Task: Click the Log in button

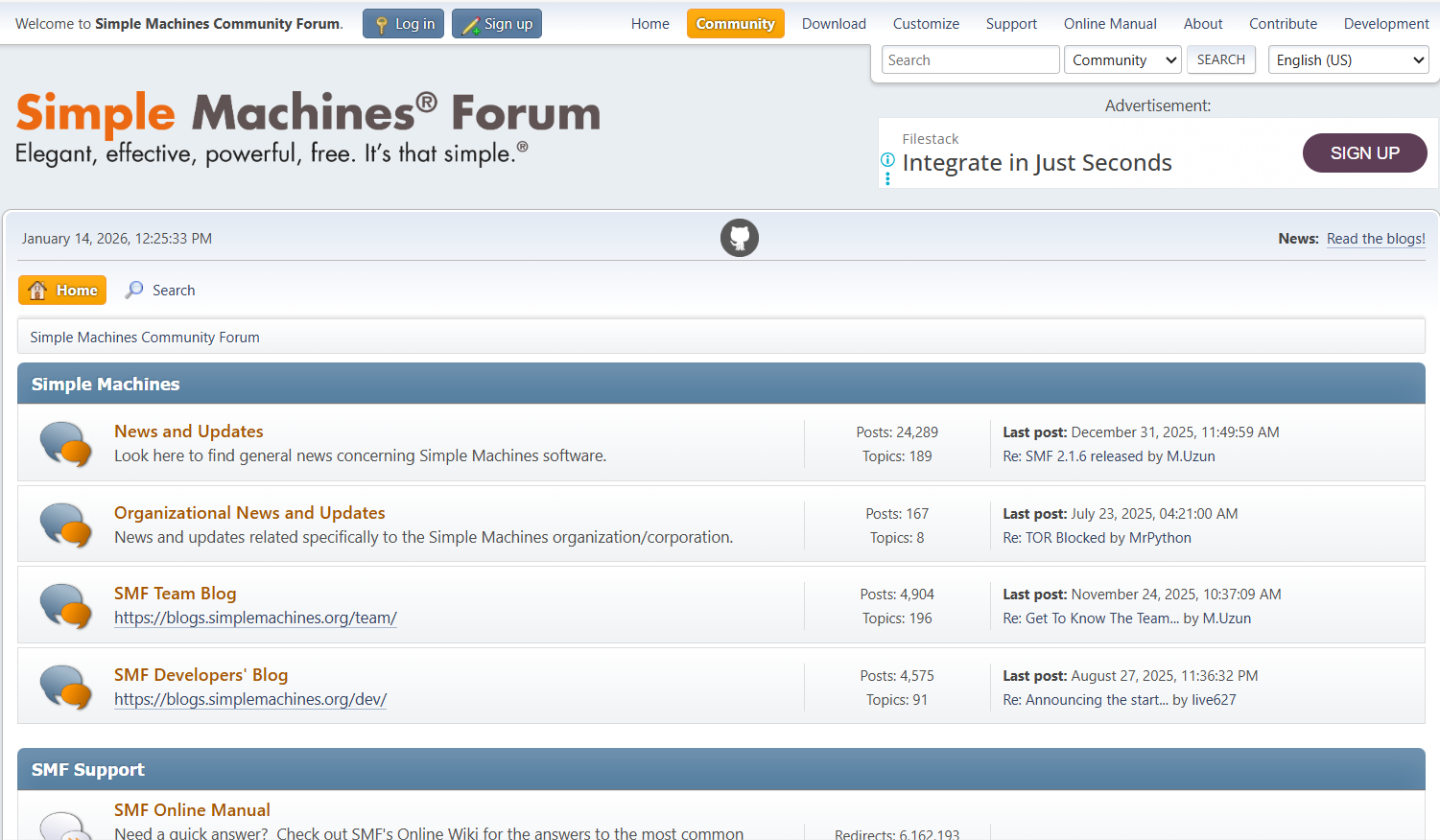Action: pos(403,23)
